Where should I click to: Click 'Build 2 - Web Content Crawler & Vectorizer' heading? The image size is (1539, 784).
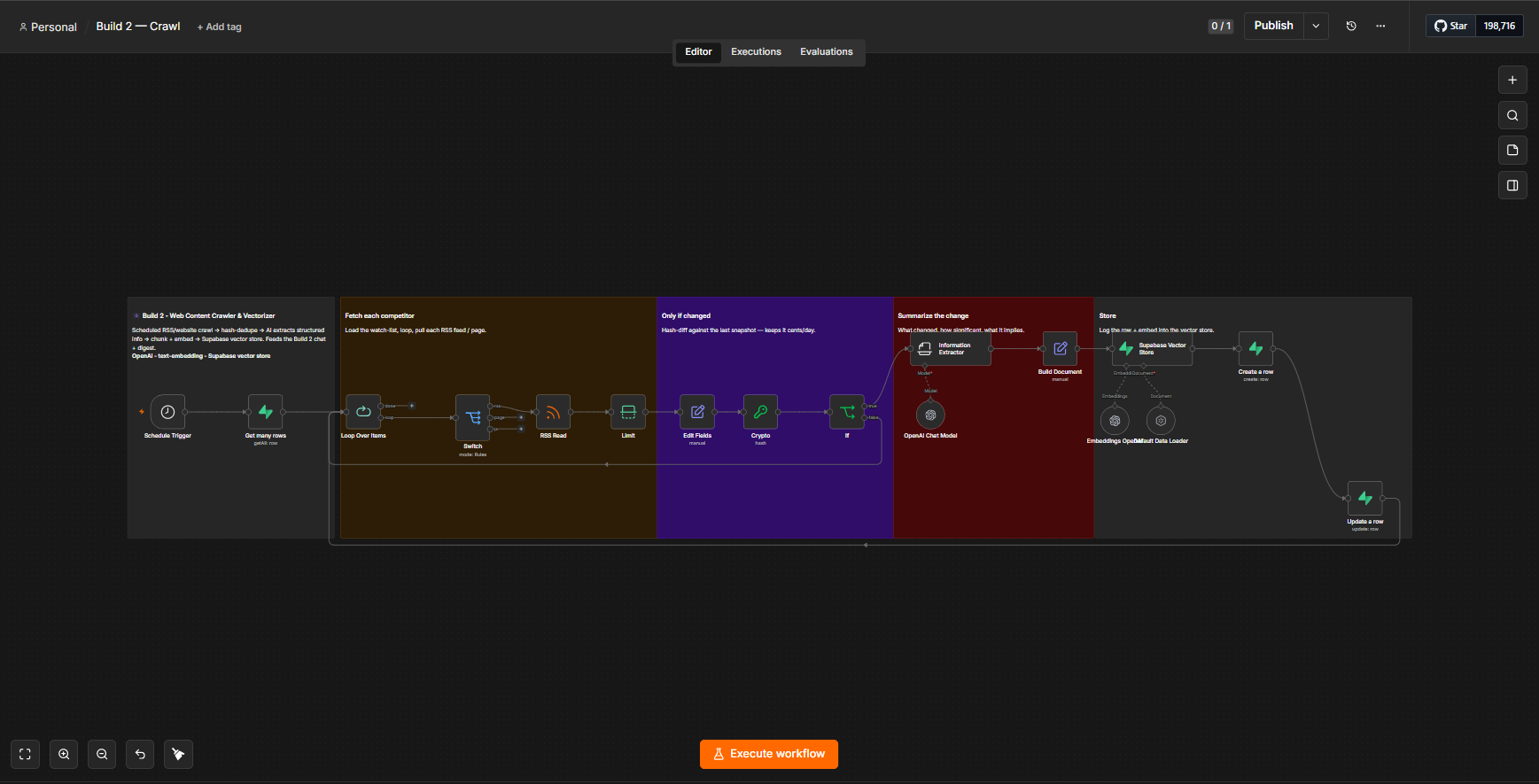coord(208,315)
